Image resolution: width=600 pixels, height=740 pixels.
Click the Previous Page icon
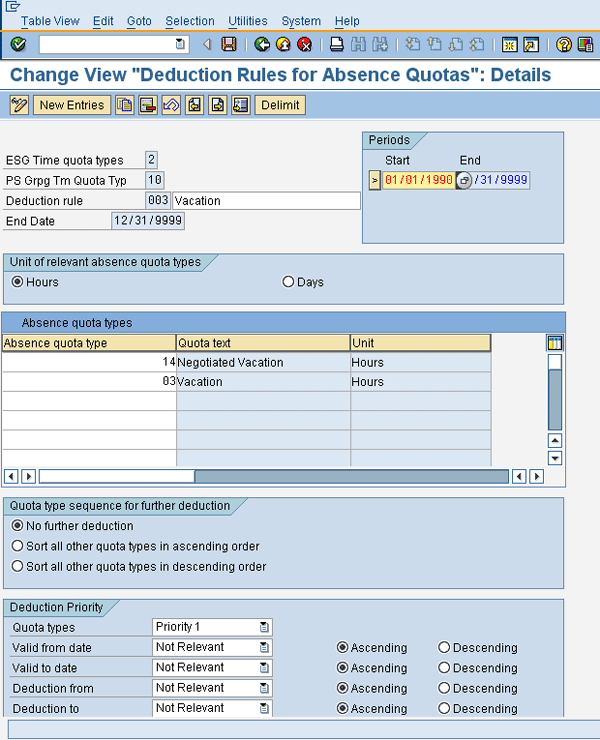point(434,44)
